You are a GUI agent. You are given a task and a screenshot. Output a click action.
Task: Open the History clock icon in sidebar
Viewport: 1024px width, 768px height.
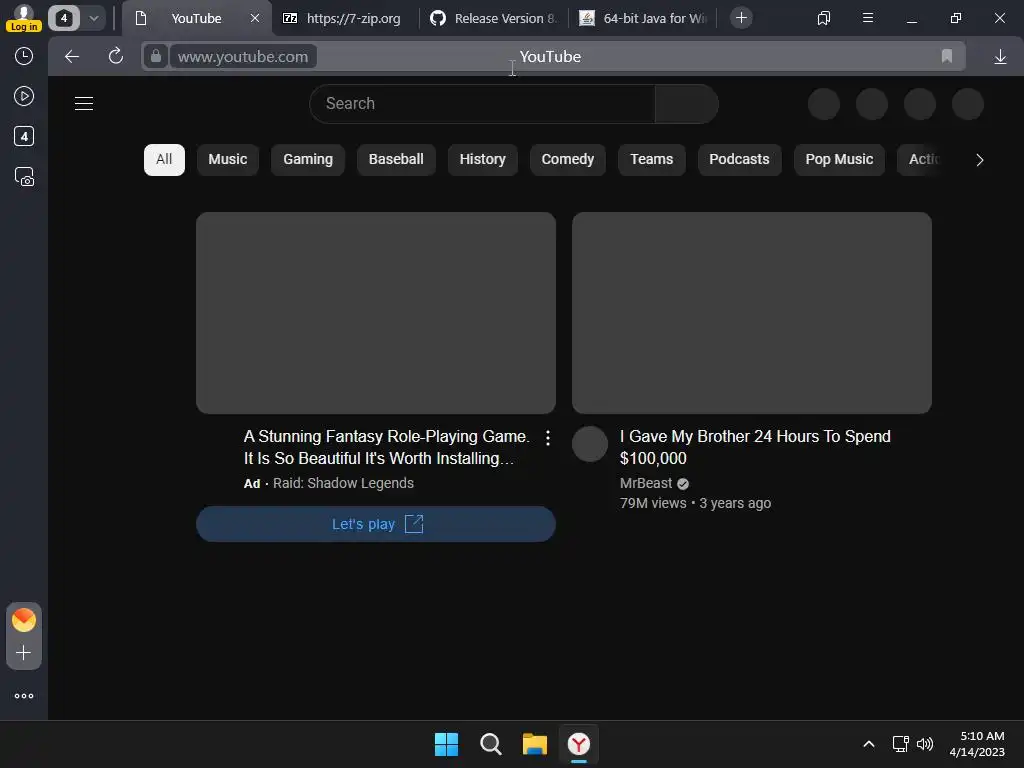[x=24, y=56]
